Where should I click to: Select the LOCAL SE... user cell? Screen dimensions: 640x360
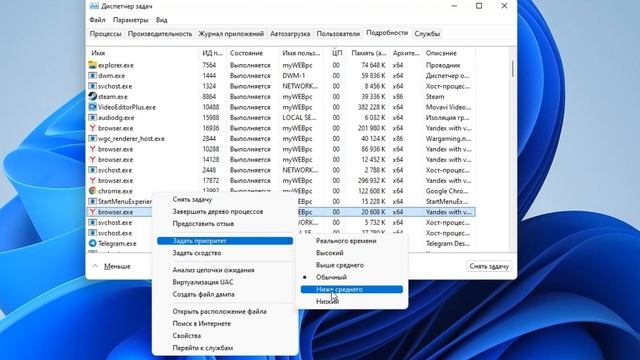(300, 118)
